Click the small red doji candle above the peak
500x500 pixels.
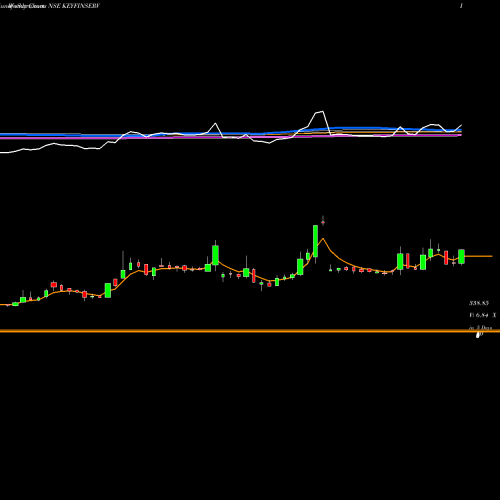(x=323, y=222)
